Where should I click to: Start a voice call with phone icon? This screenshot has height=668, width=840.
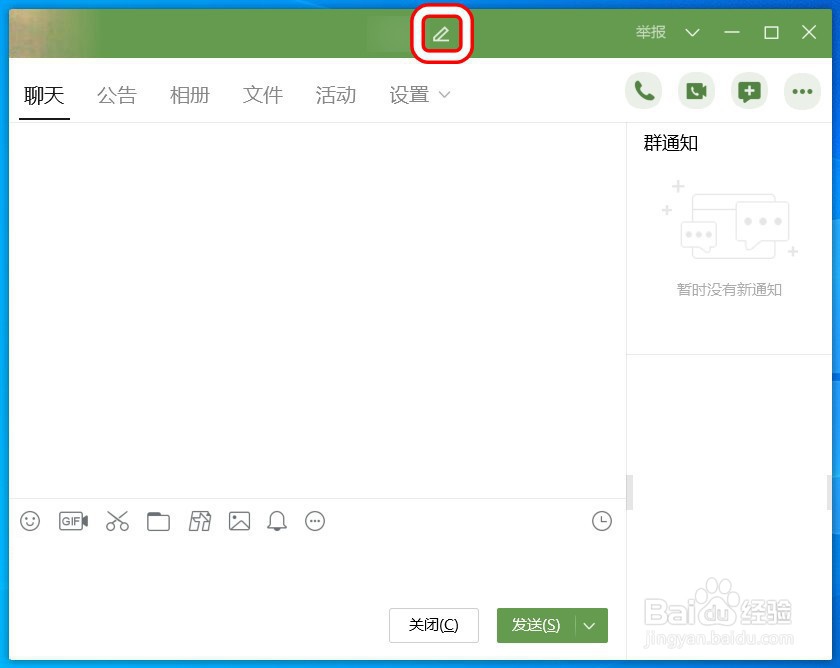[643, 91]
